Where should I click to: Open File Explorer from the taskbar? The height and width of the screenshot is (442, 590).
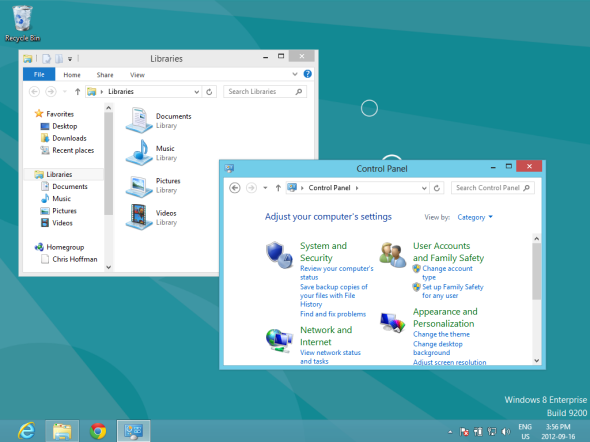click(x=62, y=431)
